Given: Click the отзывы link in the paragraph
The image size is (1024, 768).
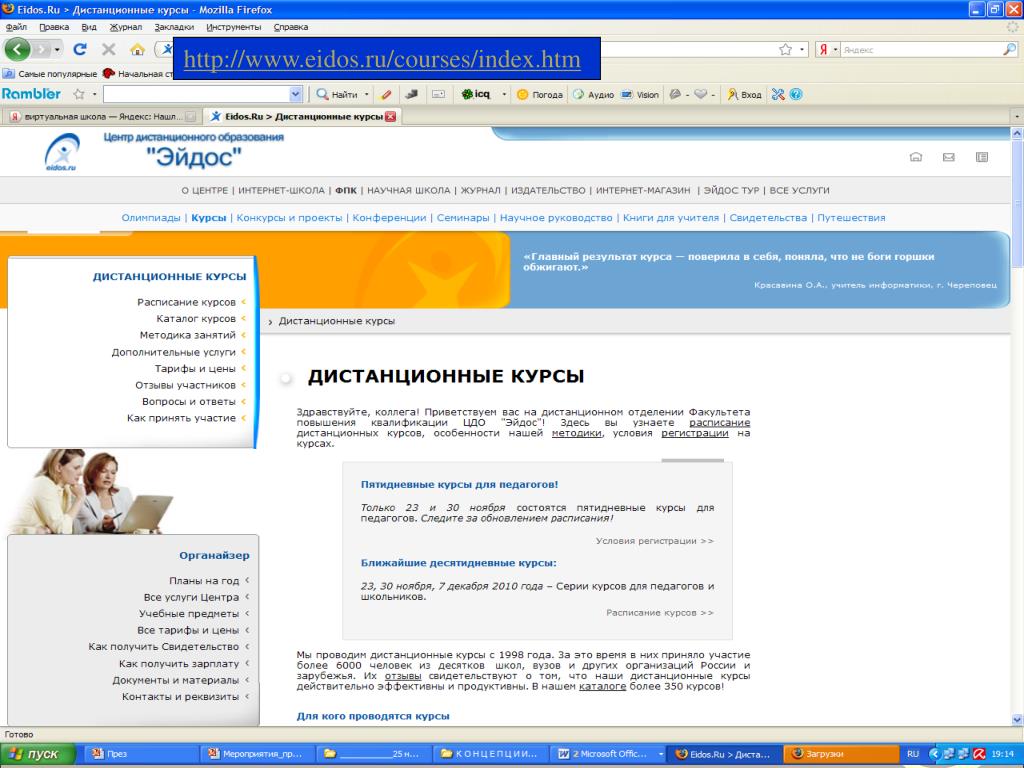Looking at the screenshot, I should [403, 676].
